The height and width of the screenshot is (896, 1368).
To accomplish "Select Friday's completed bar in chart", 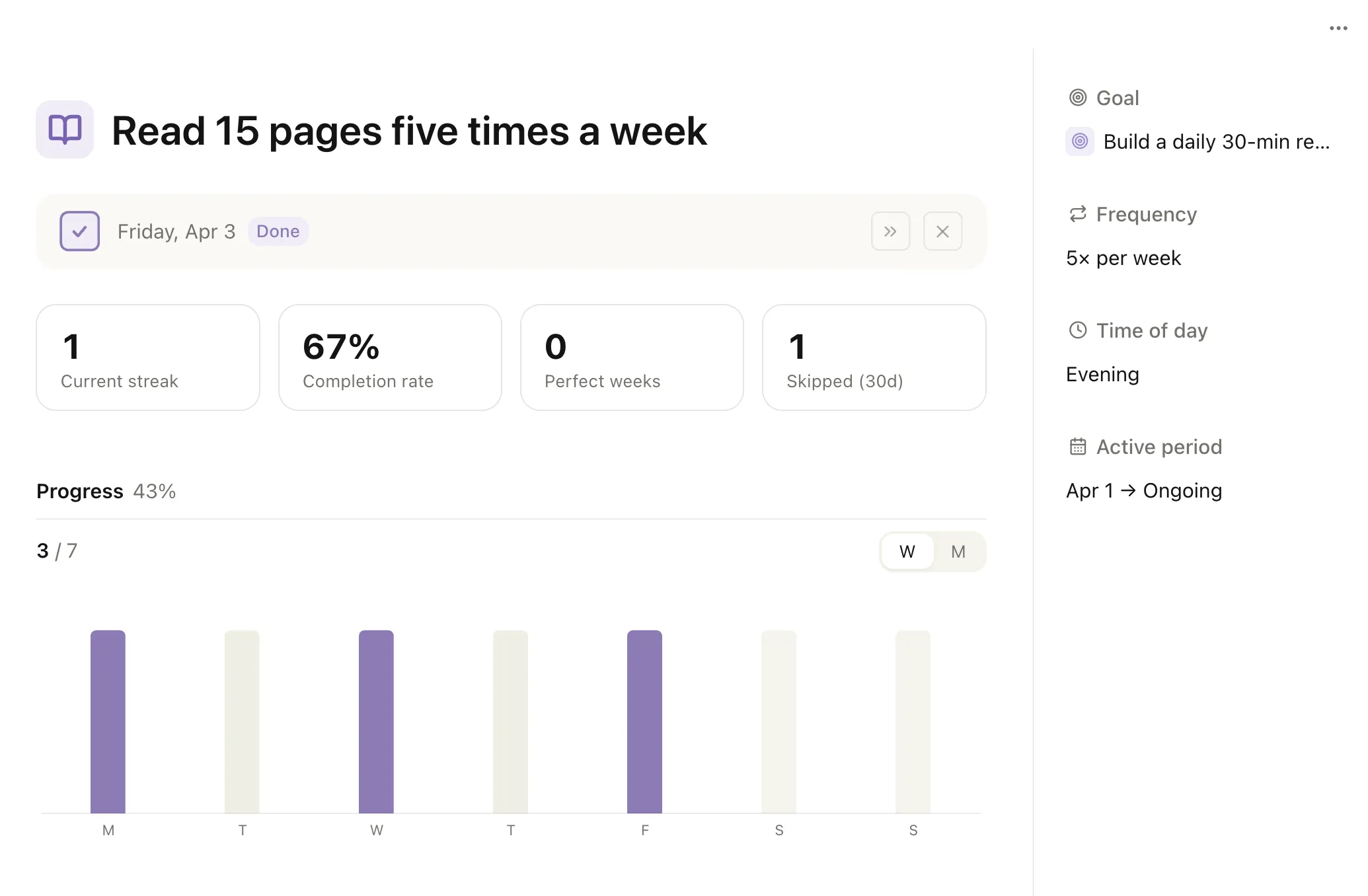I will click(644, 720).
